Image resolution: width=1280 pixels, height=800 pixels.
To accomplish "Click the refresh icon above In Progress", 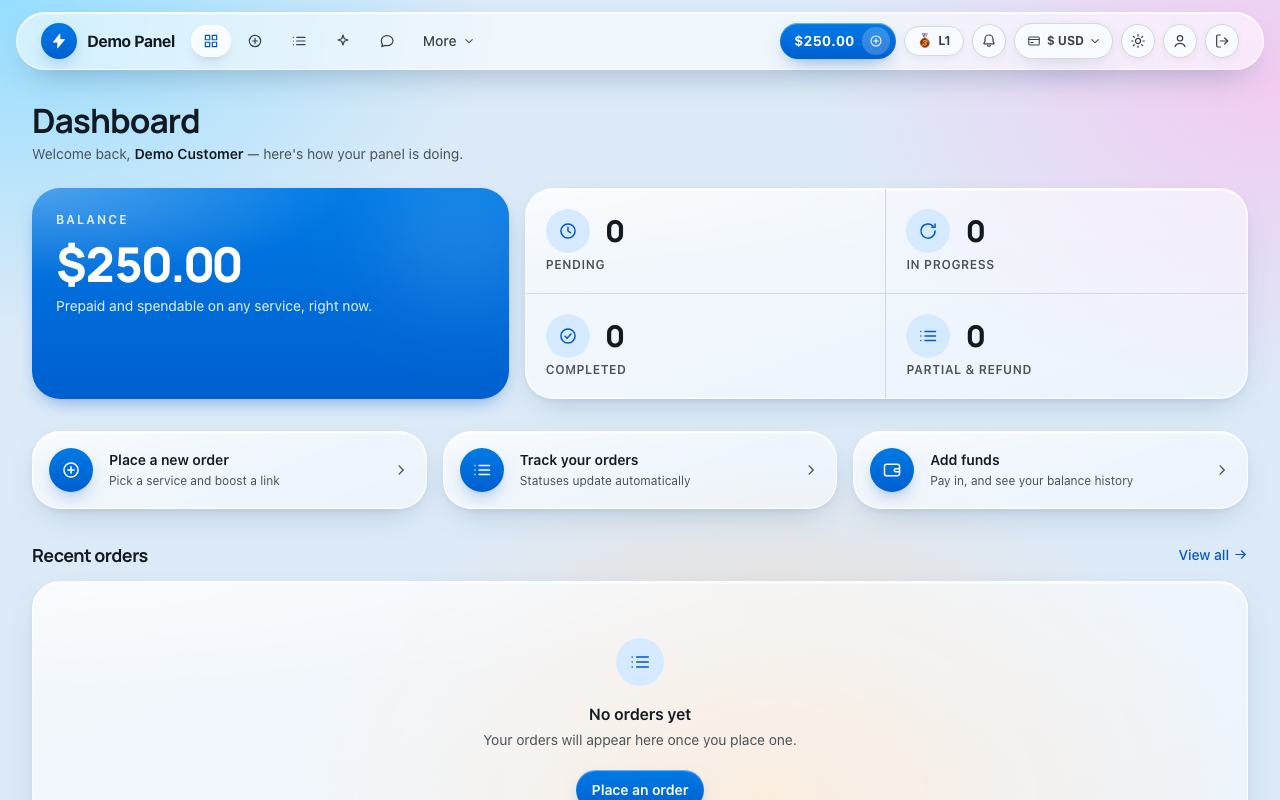I will click(928, 231).
